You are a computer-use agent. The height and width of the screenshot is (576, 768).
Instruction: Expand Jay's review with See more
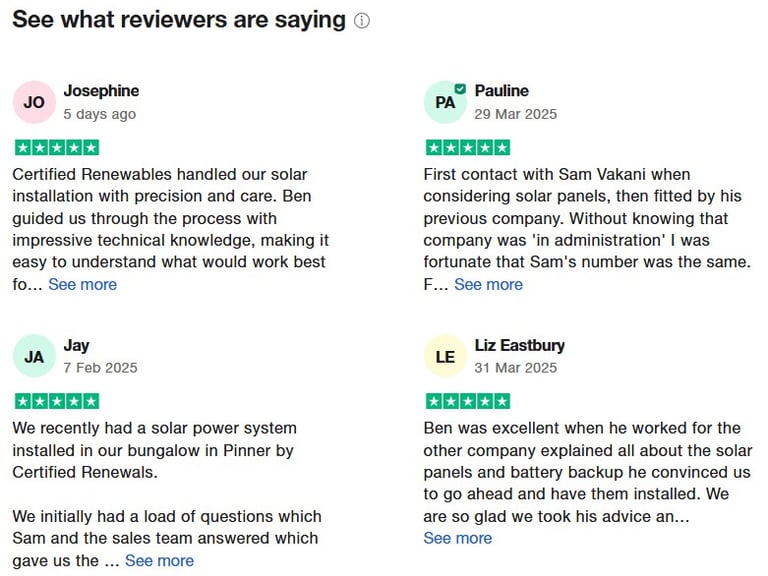[x=160, y=560]
